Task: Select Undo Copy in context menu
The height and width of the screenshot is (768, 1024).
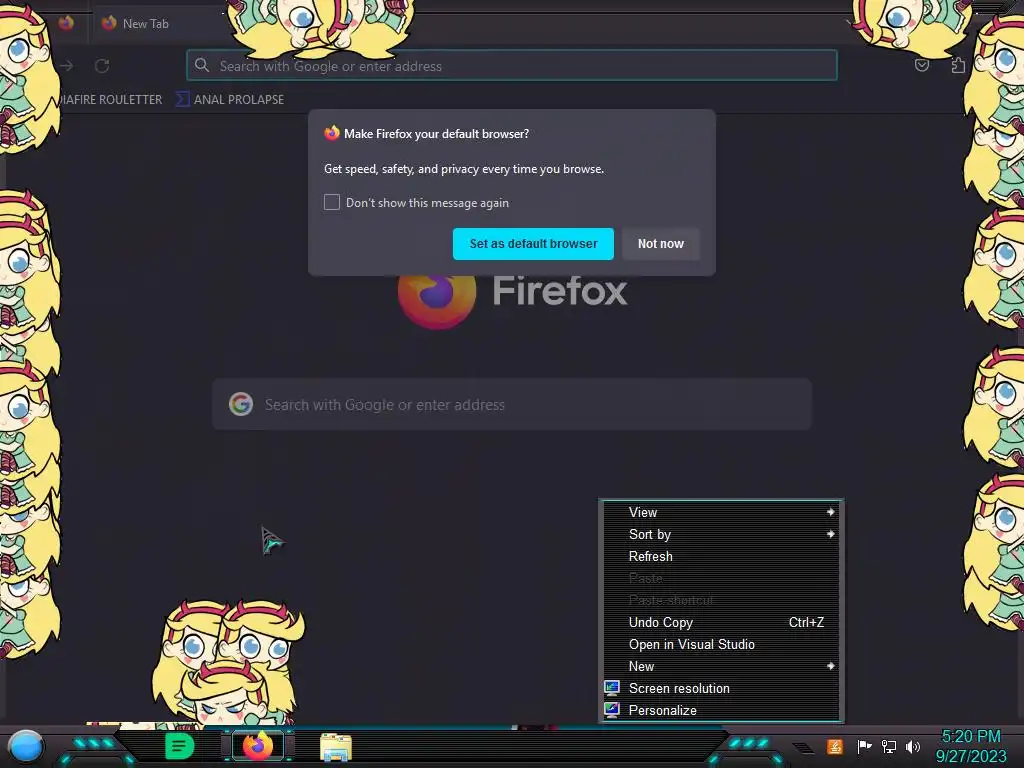Action: [721, 622]
